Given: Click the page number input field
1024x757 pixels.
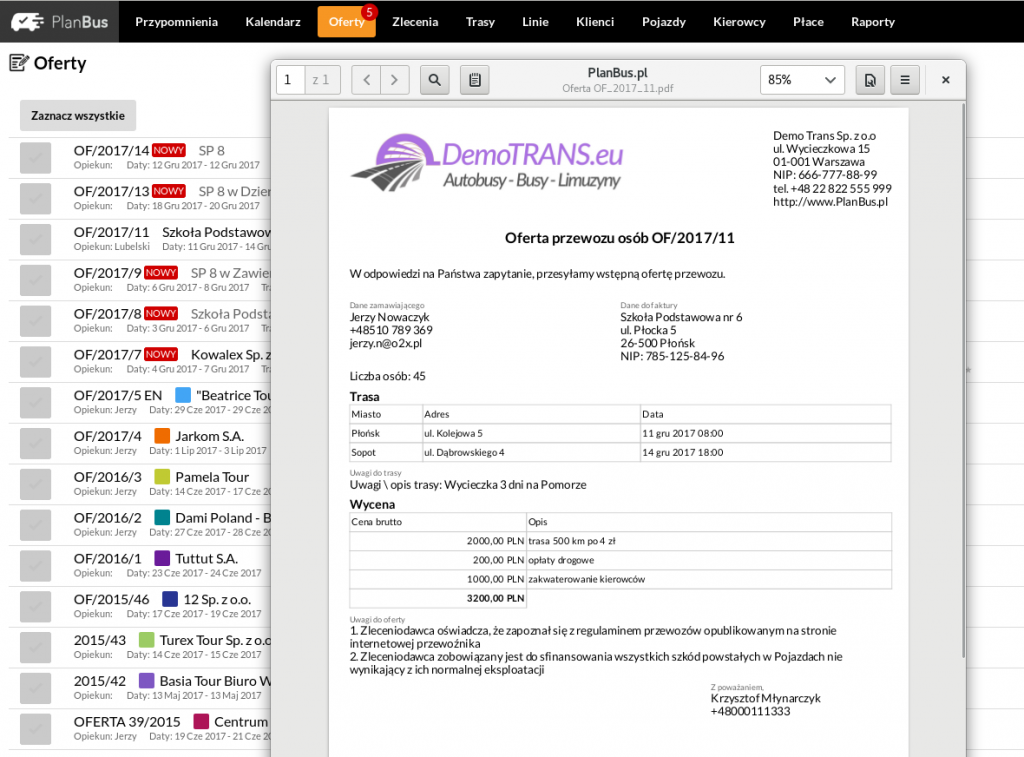Looking at the screenshot, I should [290, 80].
